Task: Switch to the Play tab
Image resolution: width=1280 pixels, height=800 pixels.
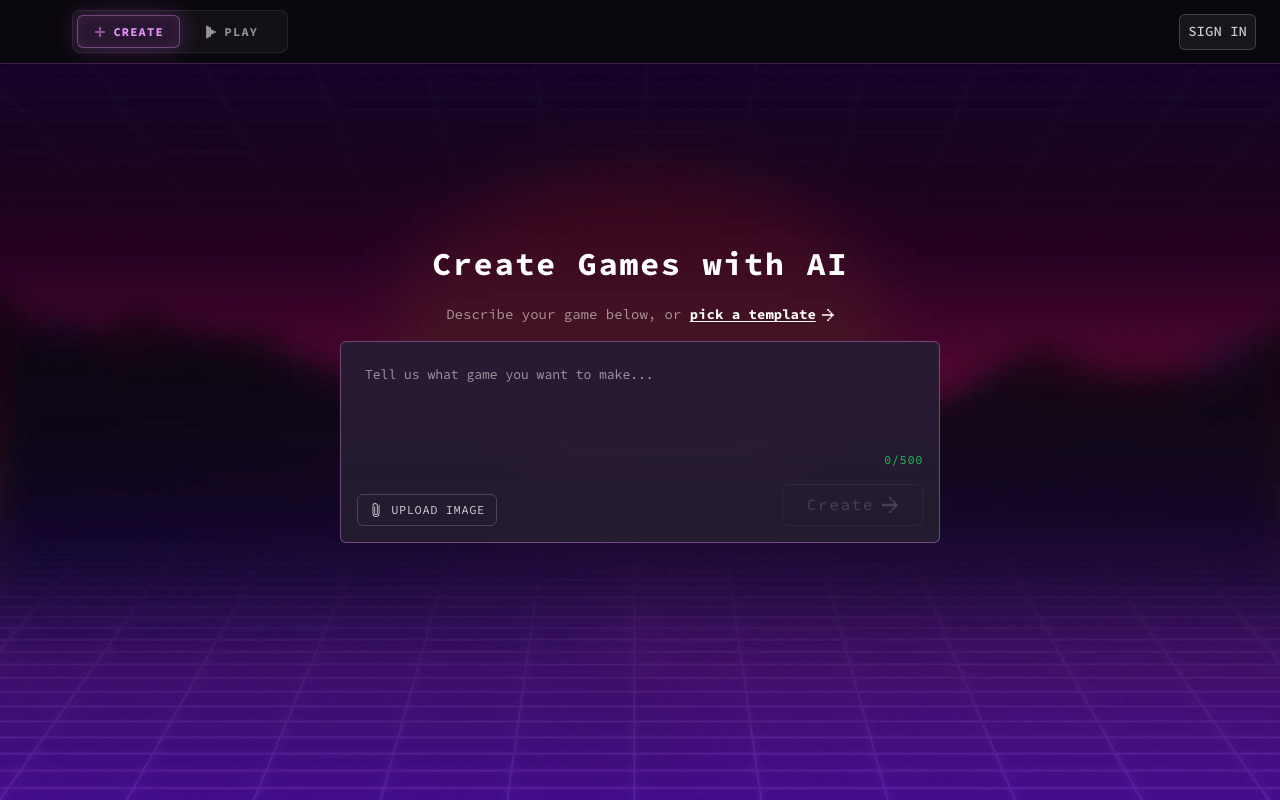Action: 232,32
